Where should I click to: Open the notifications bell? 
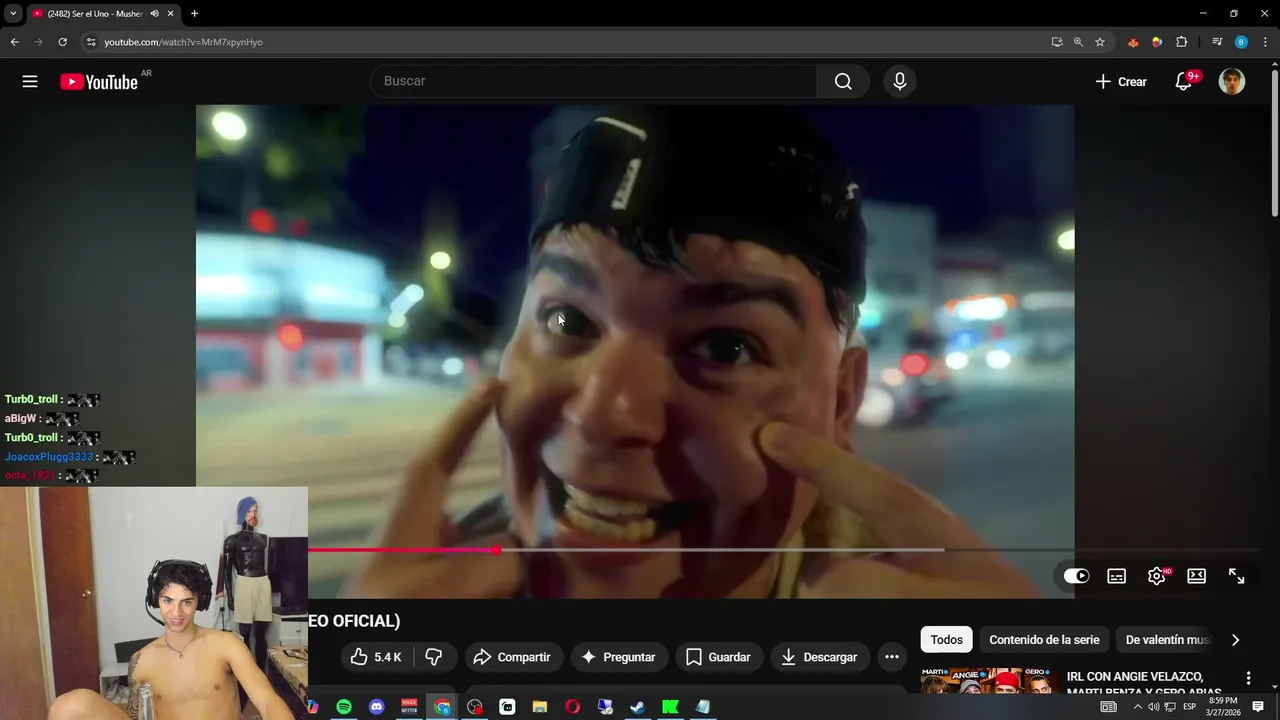1184,82
